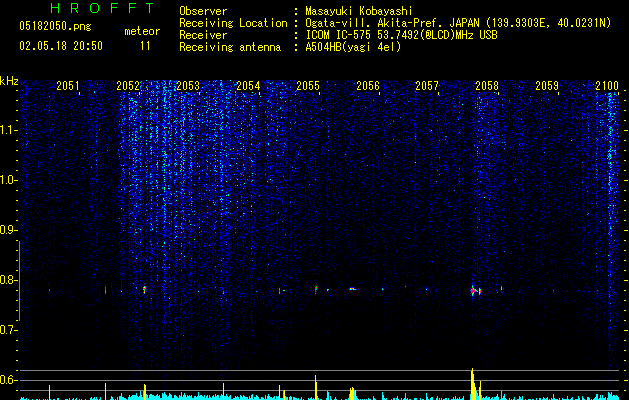Click the 2051 time marker
This screenshot has width=629, height=400.
coord(68,85)
